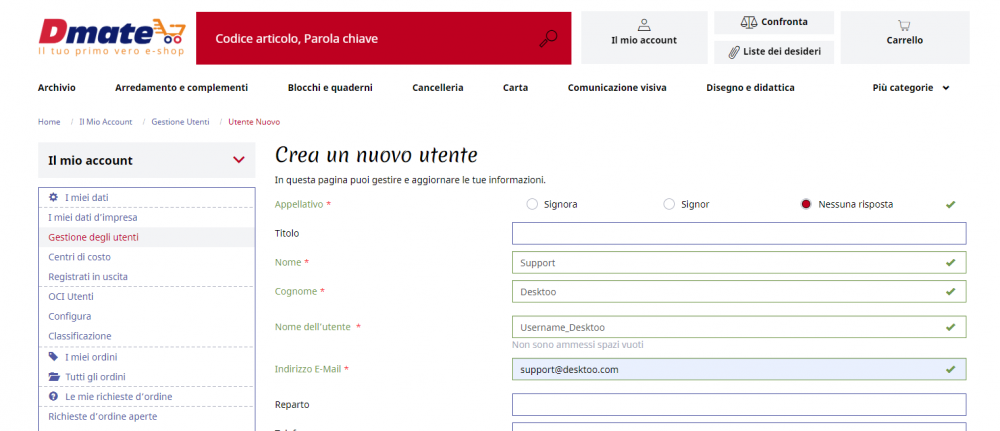Open the Carrello cart icon
Screen dimensions: 1000x431
point(904,26)
